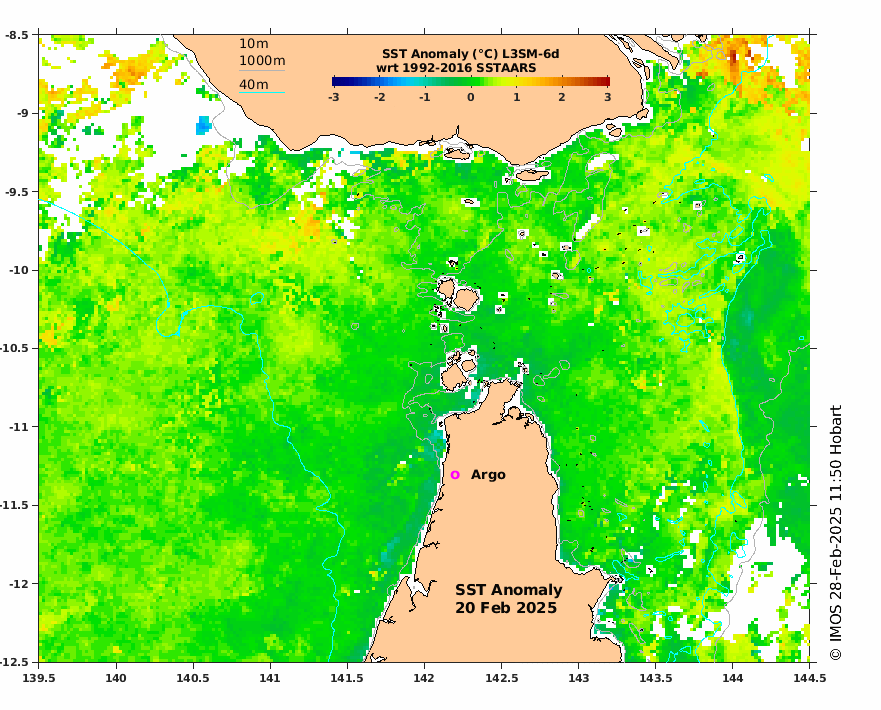Click the '40m' depth contour legend
Viewport: 881px width, 710px height.
(x=254, y=85)
